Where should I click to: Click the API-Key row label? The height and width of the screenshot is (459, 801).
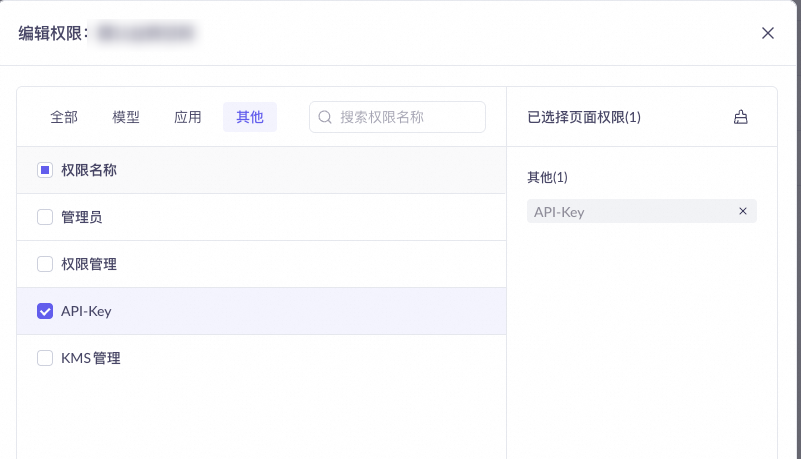[x=86, y=311]
